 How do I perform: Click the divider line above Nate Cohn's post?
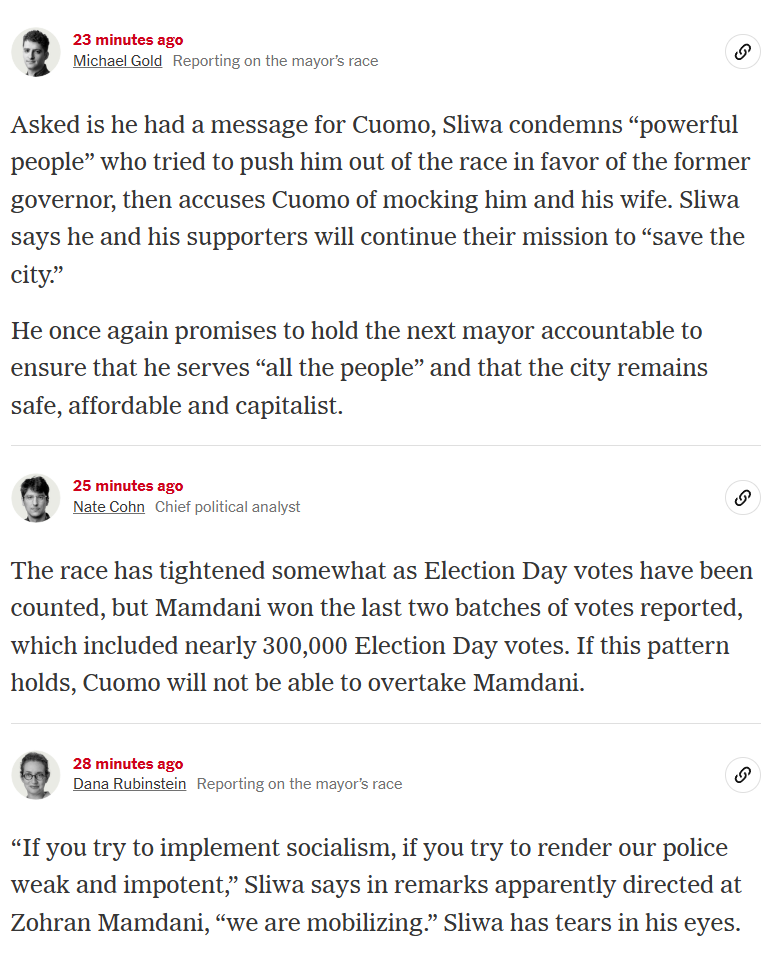click(386, 446)
